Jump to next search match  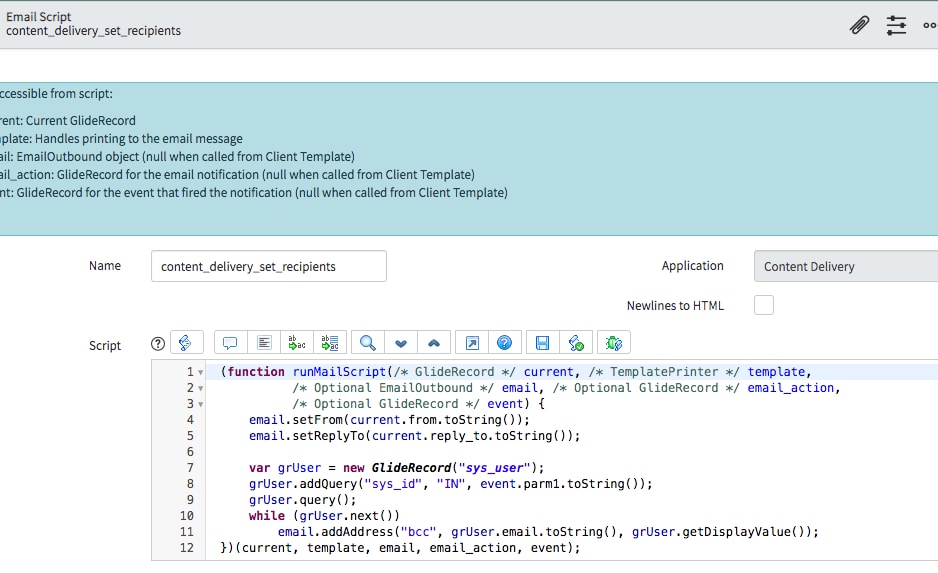(x=401, y=343)
